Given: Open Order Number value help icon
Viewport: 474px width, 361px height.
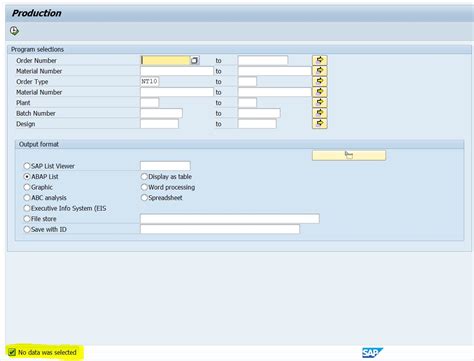Looking at the screenshot, I should tap(194, 60).
